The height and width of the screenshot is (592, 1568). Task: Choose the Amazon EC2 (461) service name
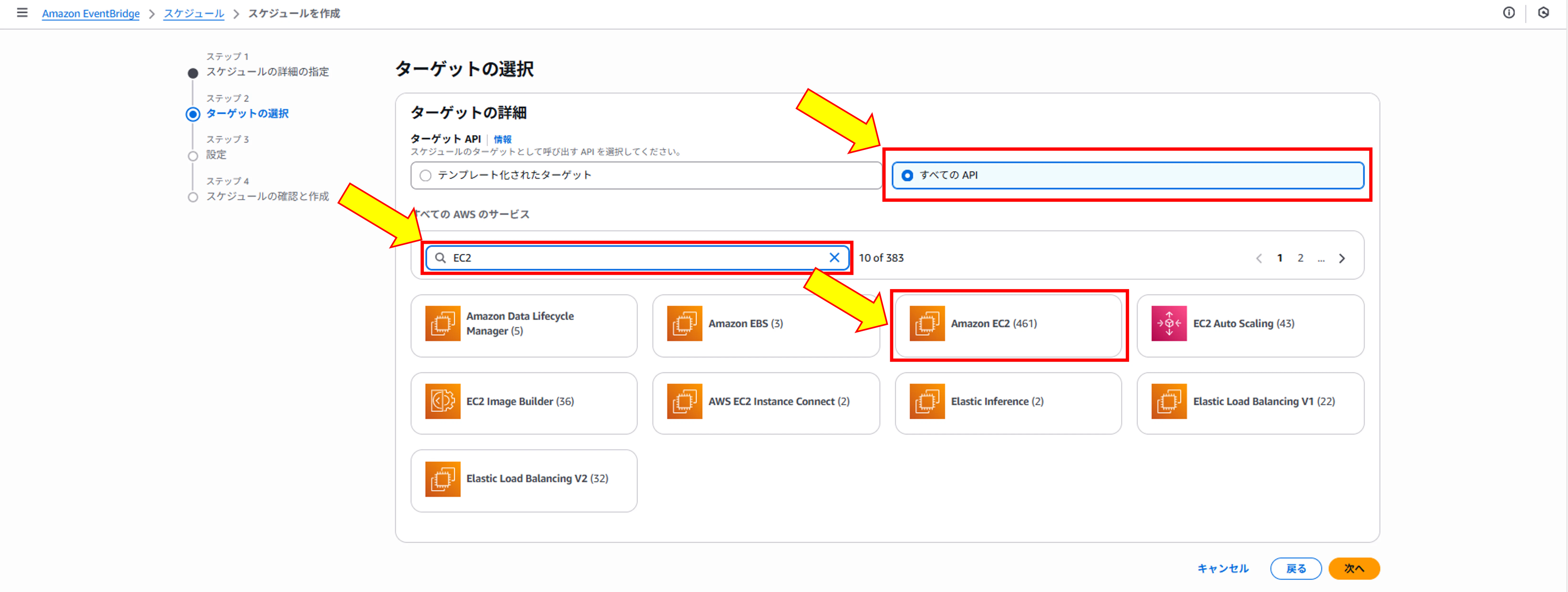[994, 323]
